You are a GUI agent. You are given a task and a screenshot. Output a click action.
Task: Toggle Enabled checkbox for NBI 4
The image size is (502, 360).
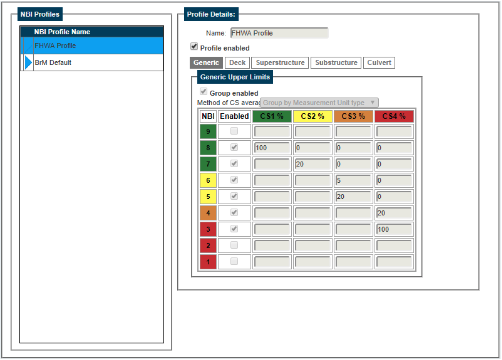coord(234,212)
